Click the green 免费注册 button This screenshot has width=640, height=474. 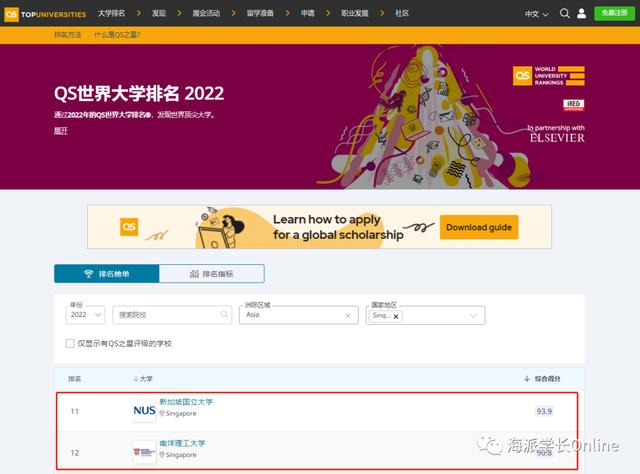tap(614, 13)
